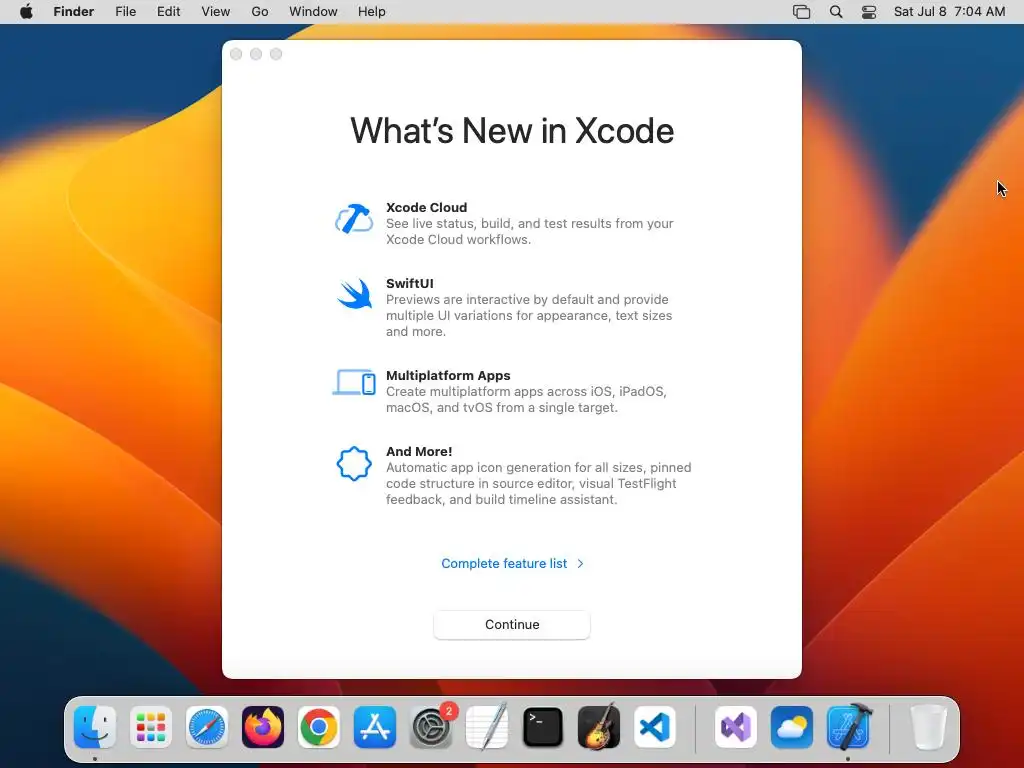Launch GarageBand from the Dock
Image resolution: width=1024 pixels, height=768 pixels.
tap(599, 727)
